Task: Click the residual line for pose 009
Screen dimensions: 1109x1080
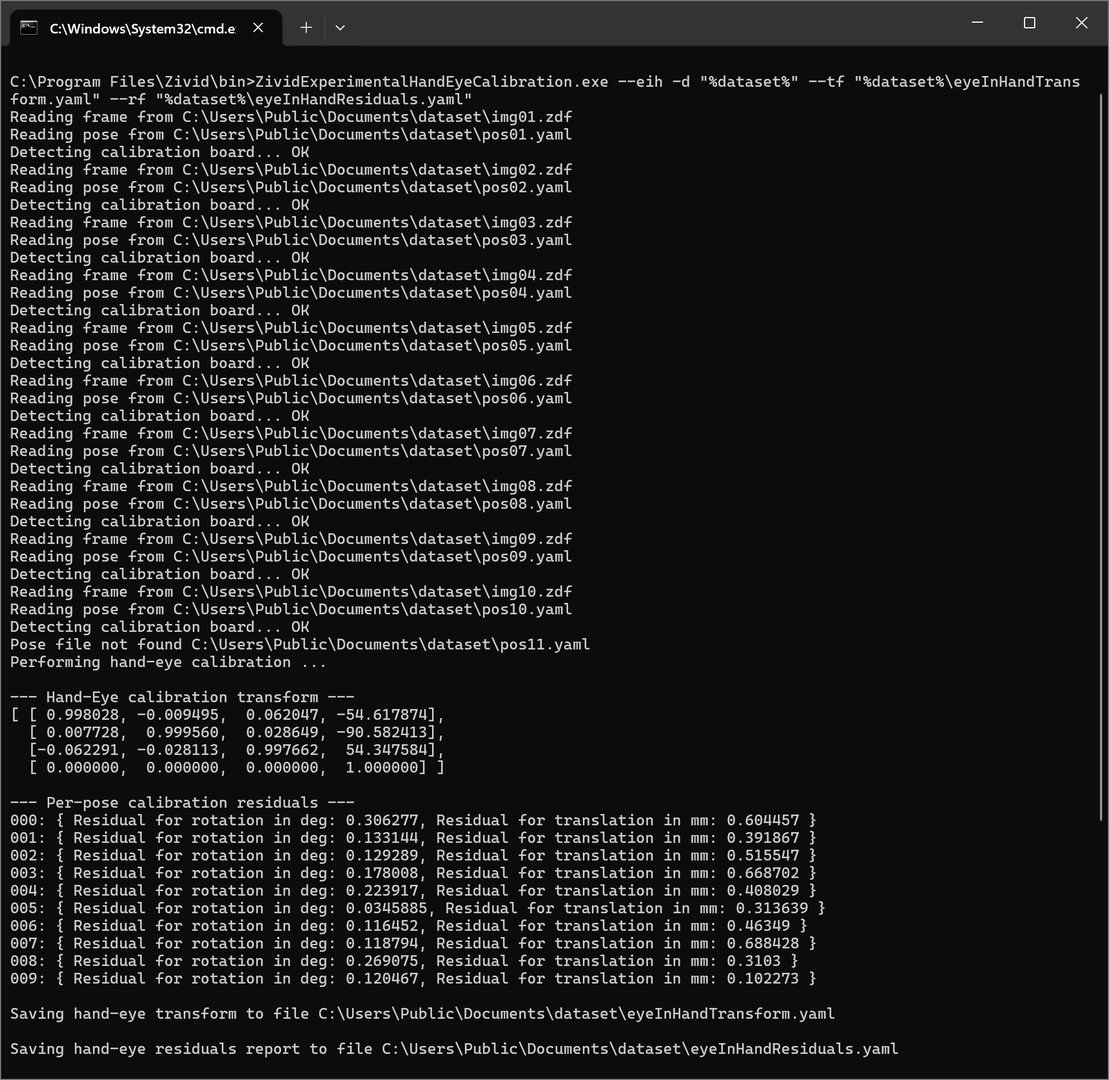Action: (x=413, y=978)
